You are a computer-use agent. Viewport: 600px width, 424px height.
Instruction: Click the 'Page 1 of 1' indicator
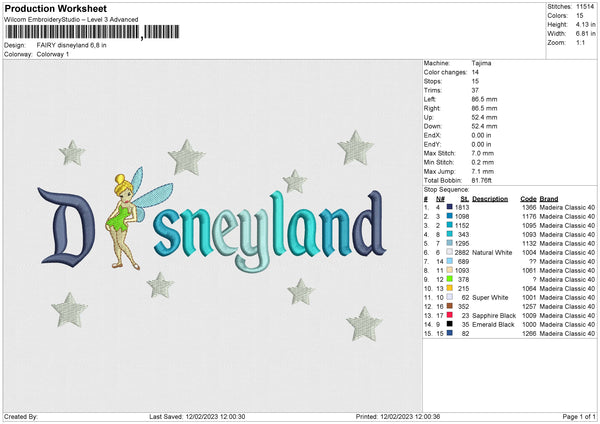click(x=579, y=416)
